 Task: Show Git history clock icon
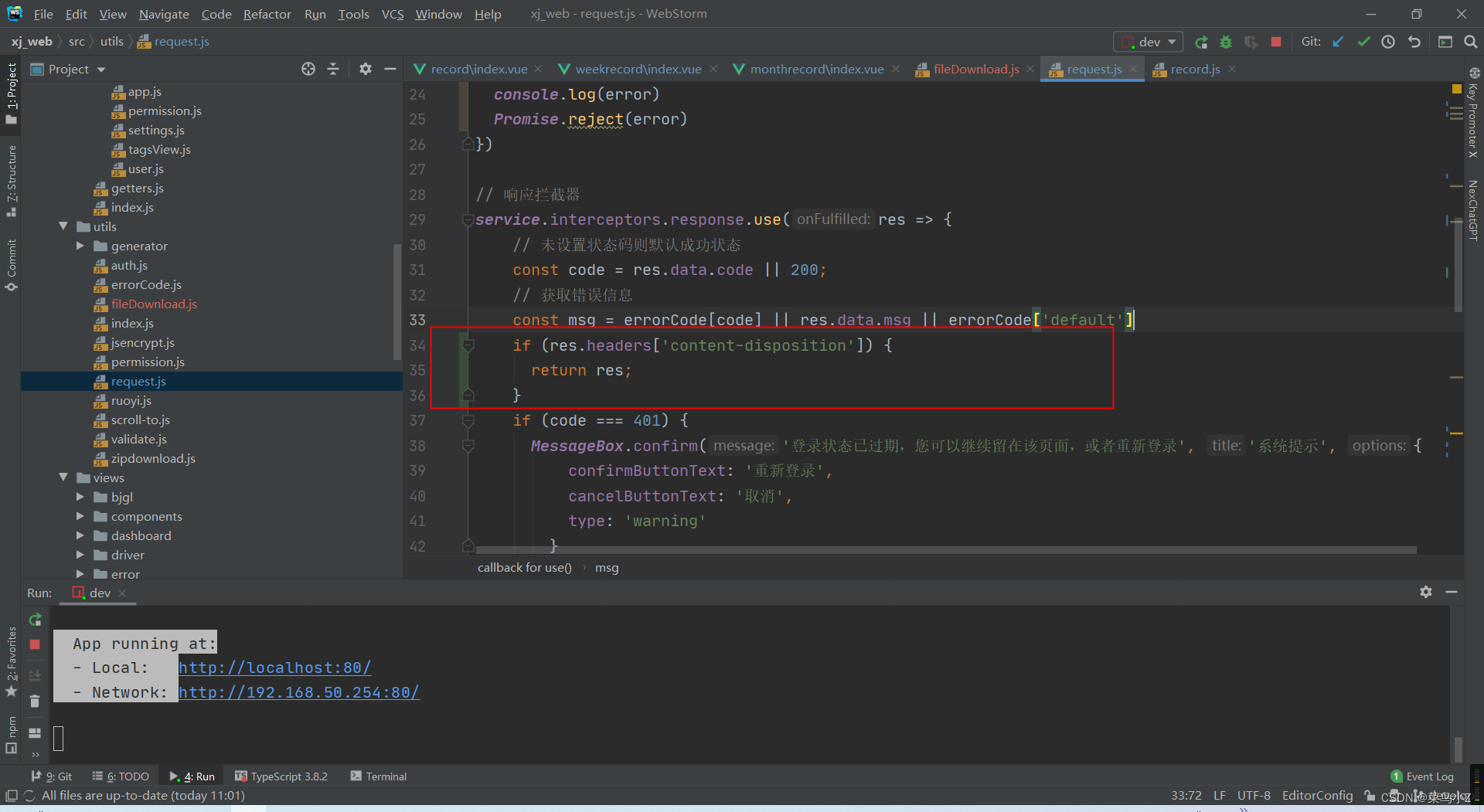coord(1389,42)
